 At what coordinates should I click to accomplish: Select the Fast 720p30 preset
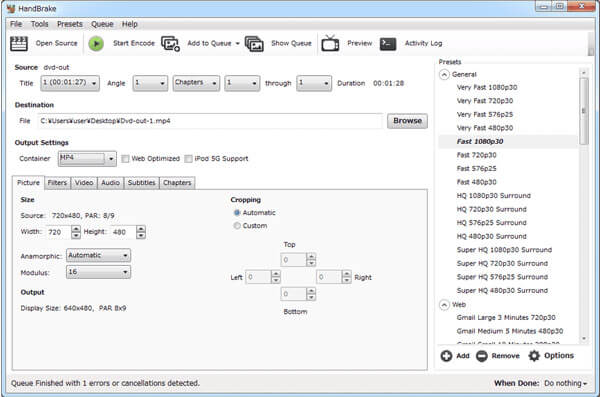pos(476,155)
